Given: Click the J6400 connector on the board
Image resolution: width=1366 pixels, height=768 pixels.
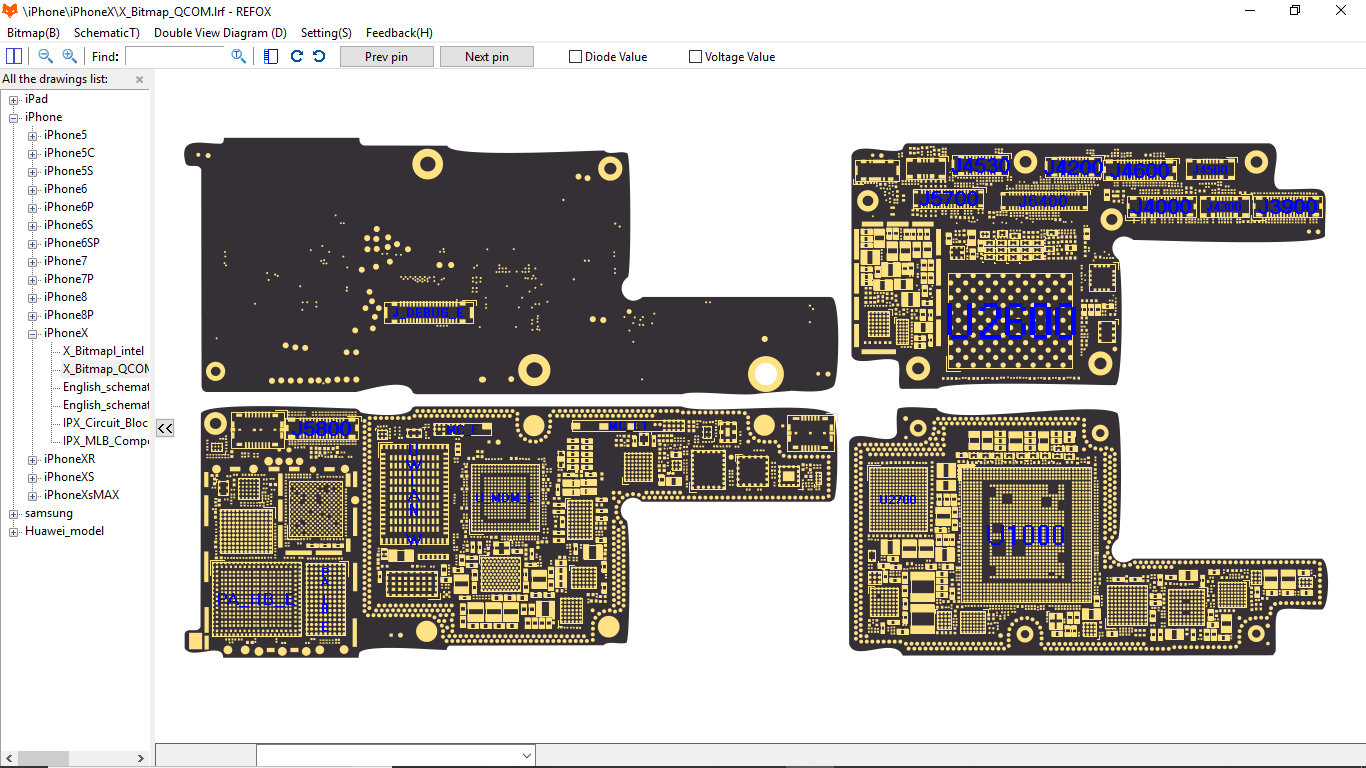Looking at the screenshot, I should [1043, 201].
